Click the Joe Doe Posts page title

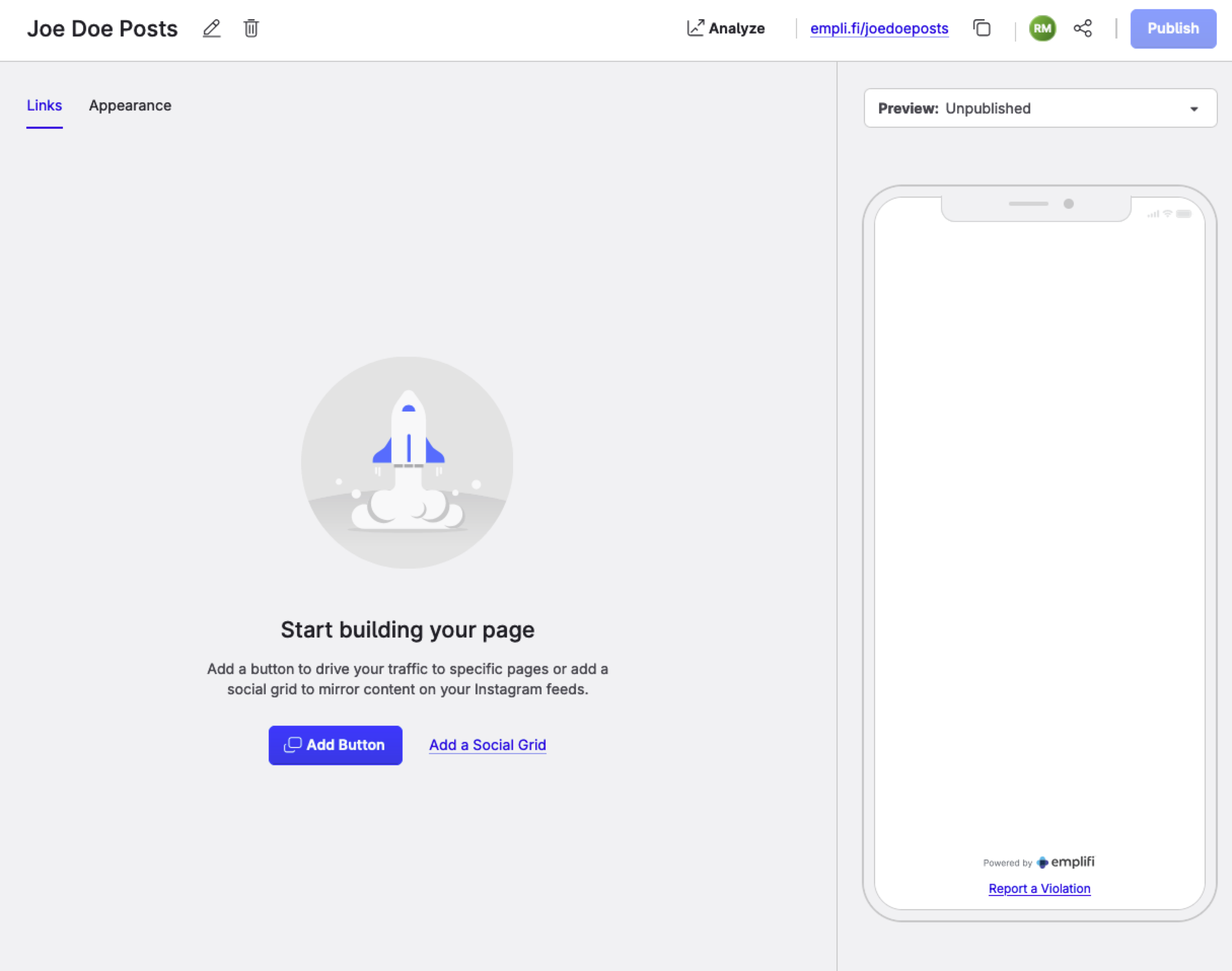[x=102, y=28]
